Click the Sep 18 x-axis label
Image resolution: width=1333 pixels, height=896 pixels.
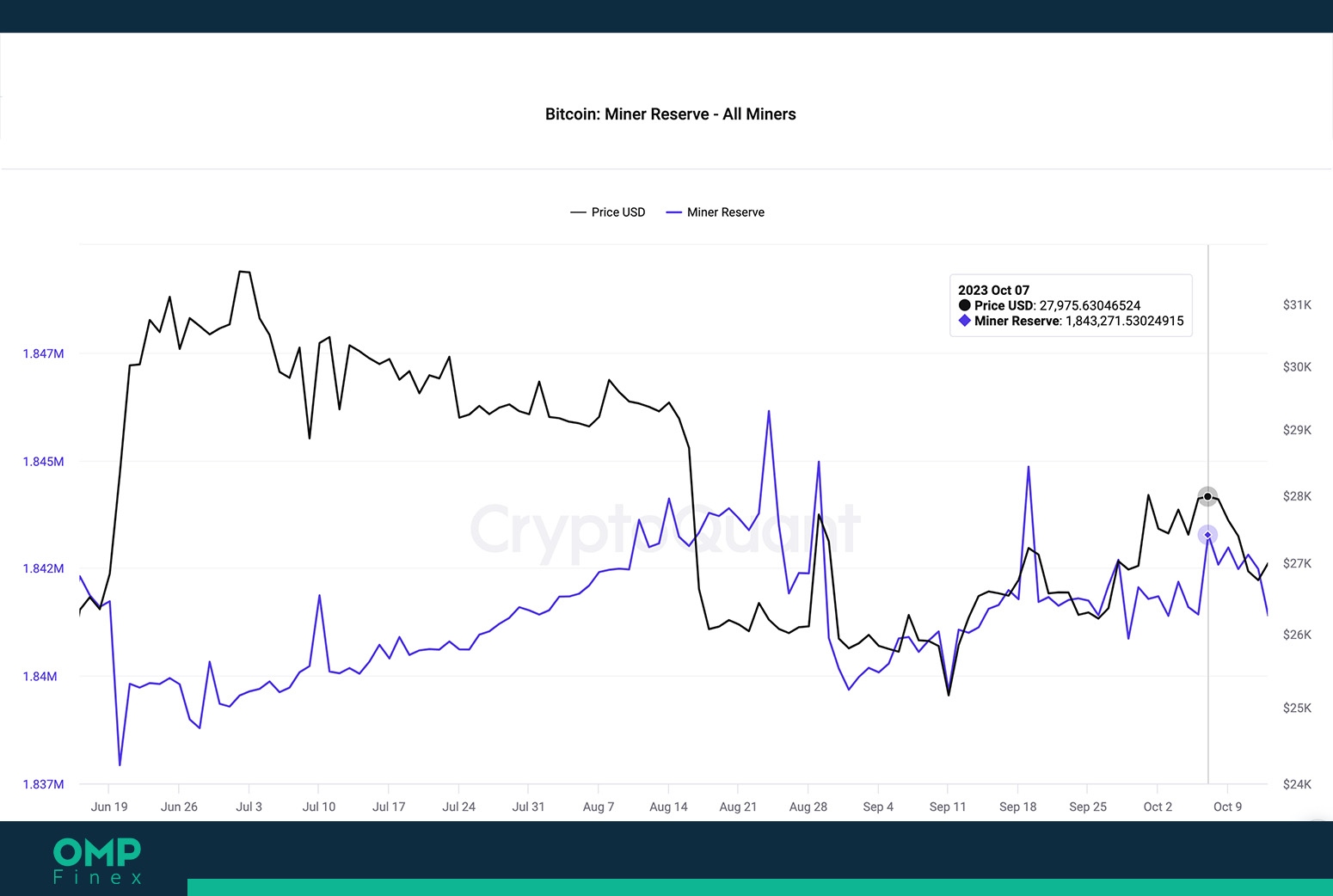[x=1018, y=807]
